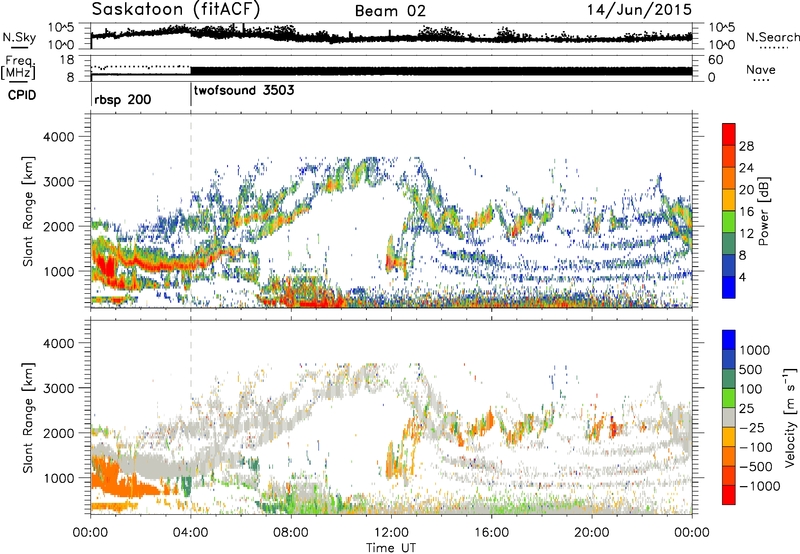
Task: Click power colorbar tick '28'
Action: click(x=746, y=146)
